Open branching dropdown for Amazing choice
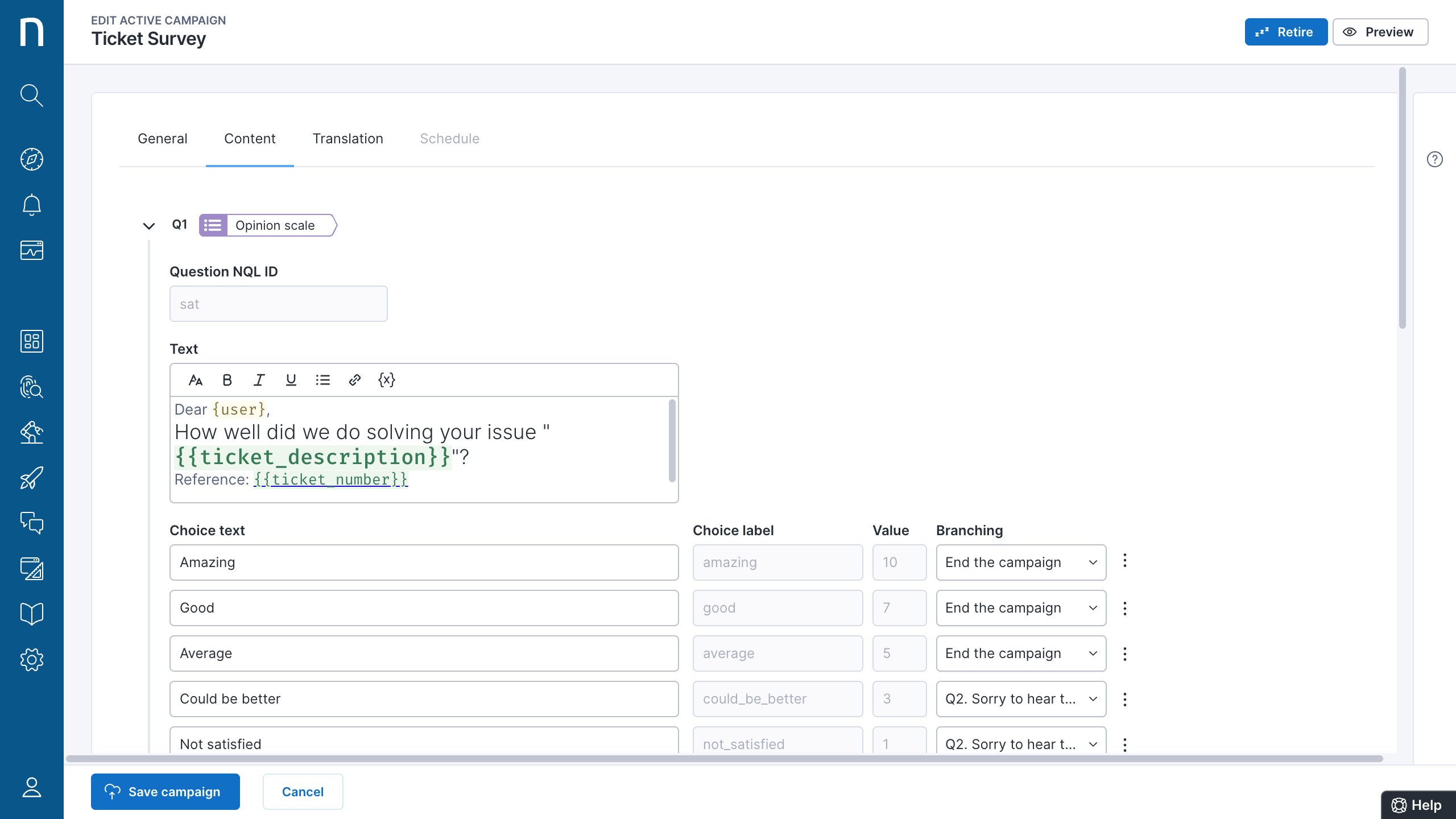 coord(1021,562)
